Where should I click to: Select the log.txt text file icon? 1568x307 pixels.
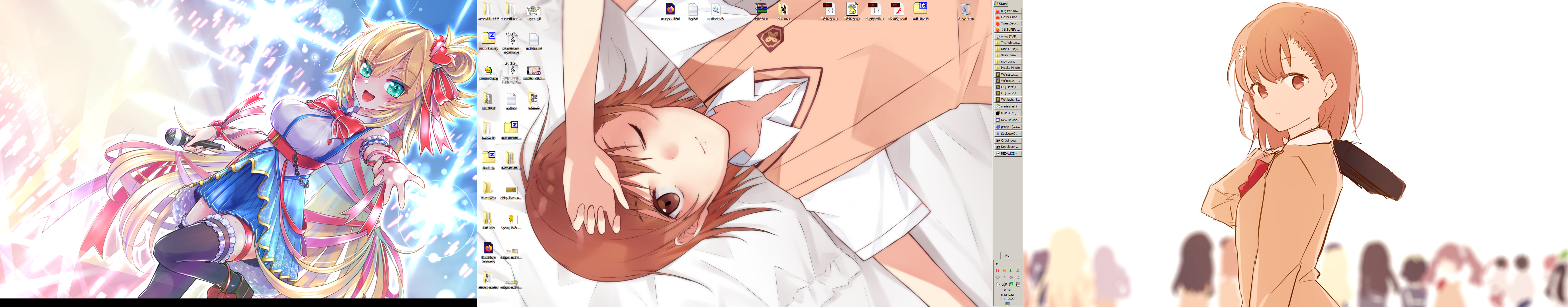(x=693, y=12)
